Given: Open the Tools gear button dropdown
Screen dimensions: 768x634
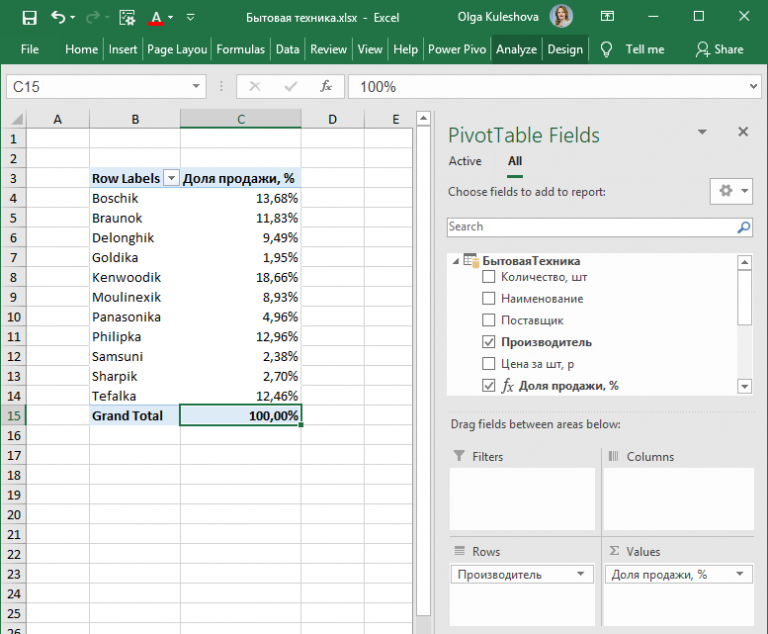Looking at the screenshot, I should tap(731, 191).
